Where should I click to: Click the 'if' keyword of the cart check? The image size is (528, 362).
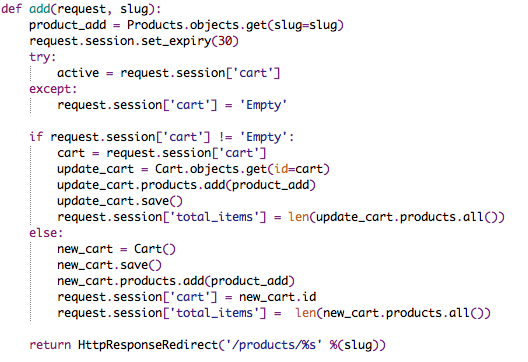(x=36, y=137)
